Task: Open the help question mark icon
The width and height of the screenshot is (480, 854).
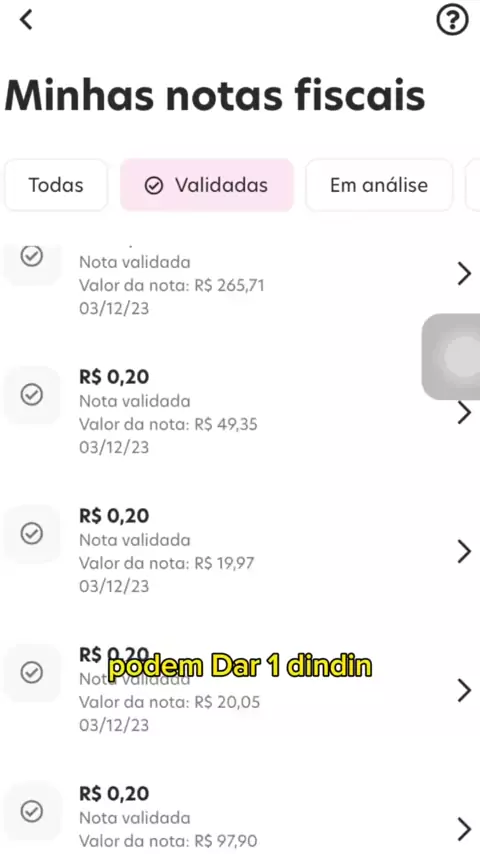Action: (x=452, y=21)
